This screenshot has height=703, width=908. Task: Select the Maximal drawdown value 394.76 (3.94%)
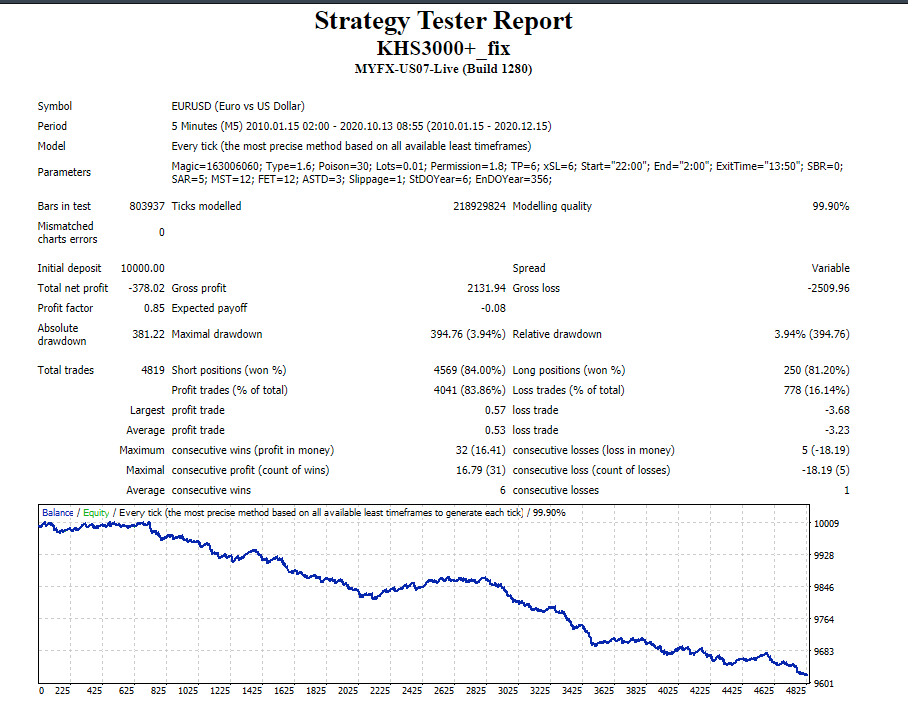(x=468, y=334)
